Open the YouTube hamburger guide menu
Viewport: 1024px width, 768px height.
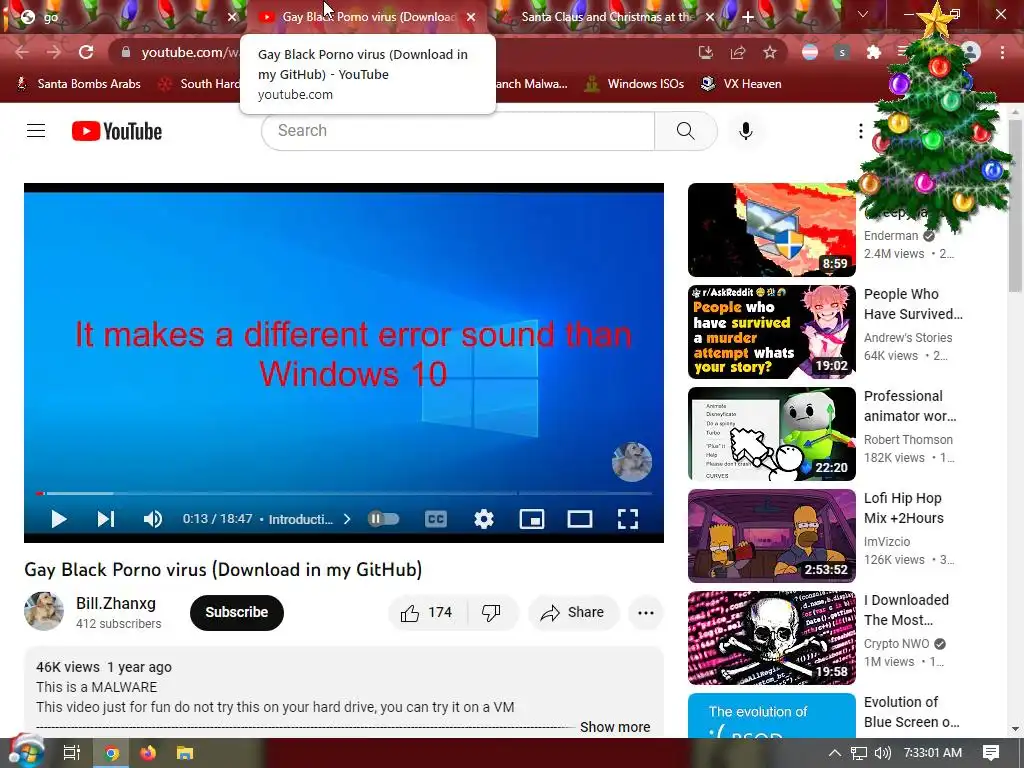tap(36, 131)
